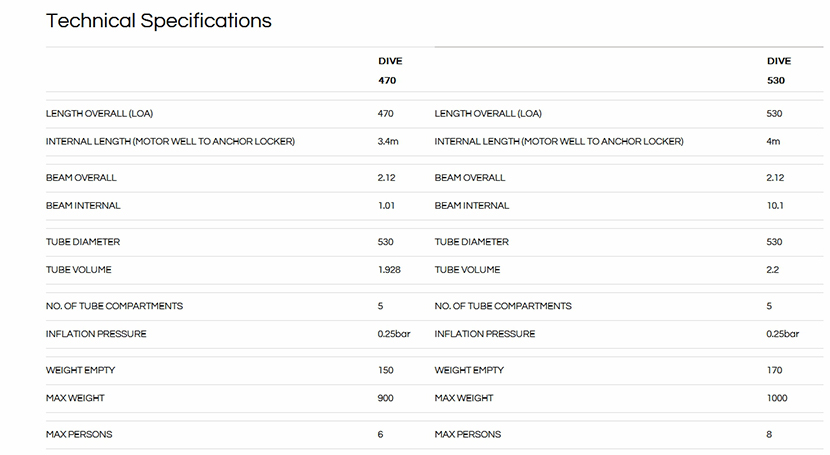
Task: Select the 8 max persons value
Action: tap(769, 434)
